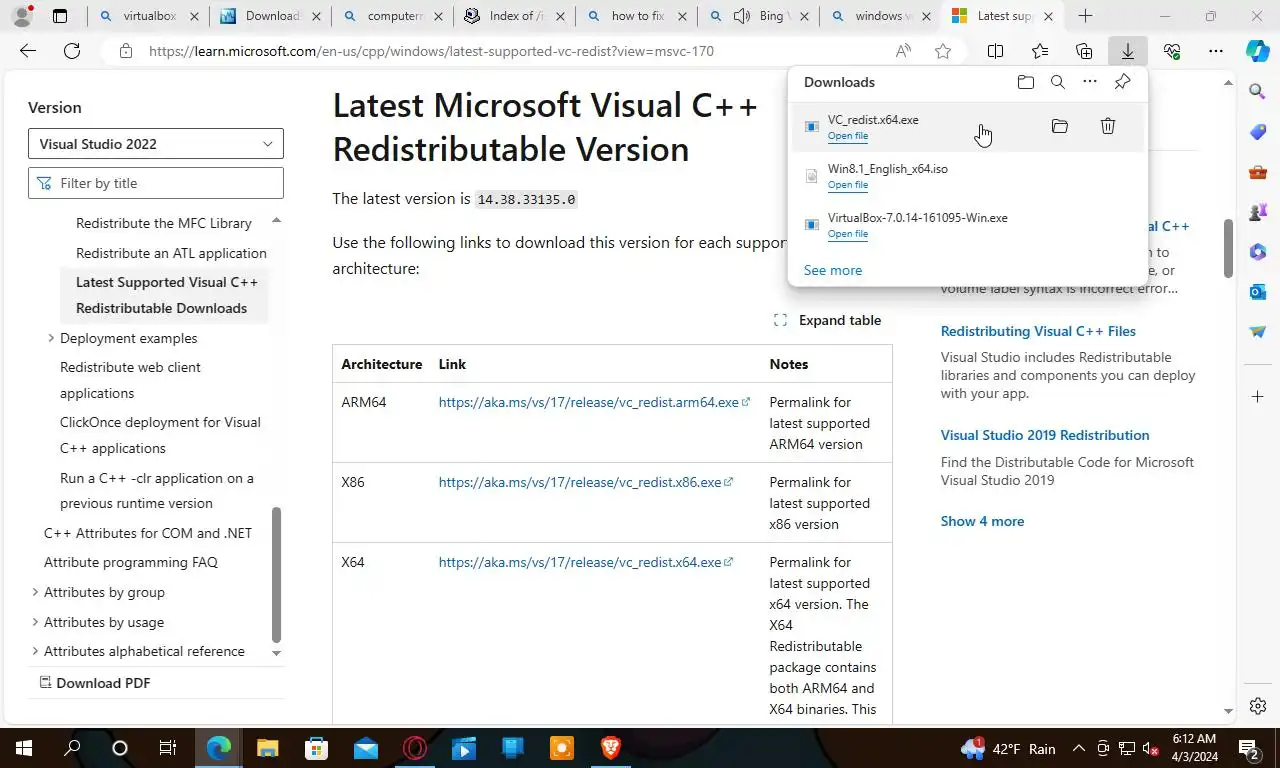This screenshot has height=768, width=1280.
Task: Activate Read aloud in address bar
Action: point(903,51)
